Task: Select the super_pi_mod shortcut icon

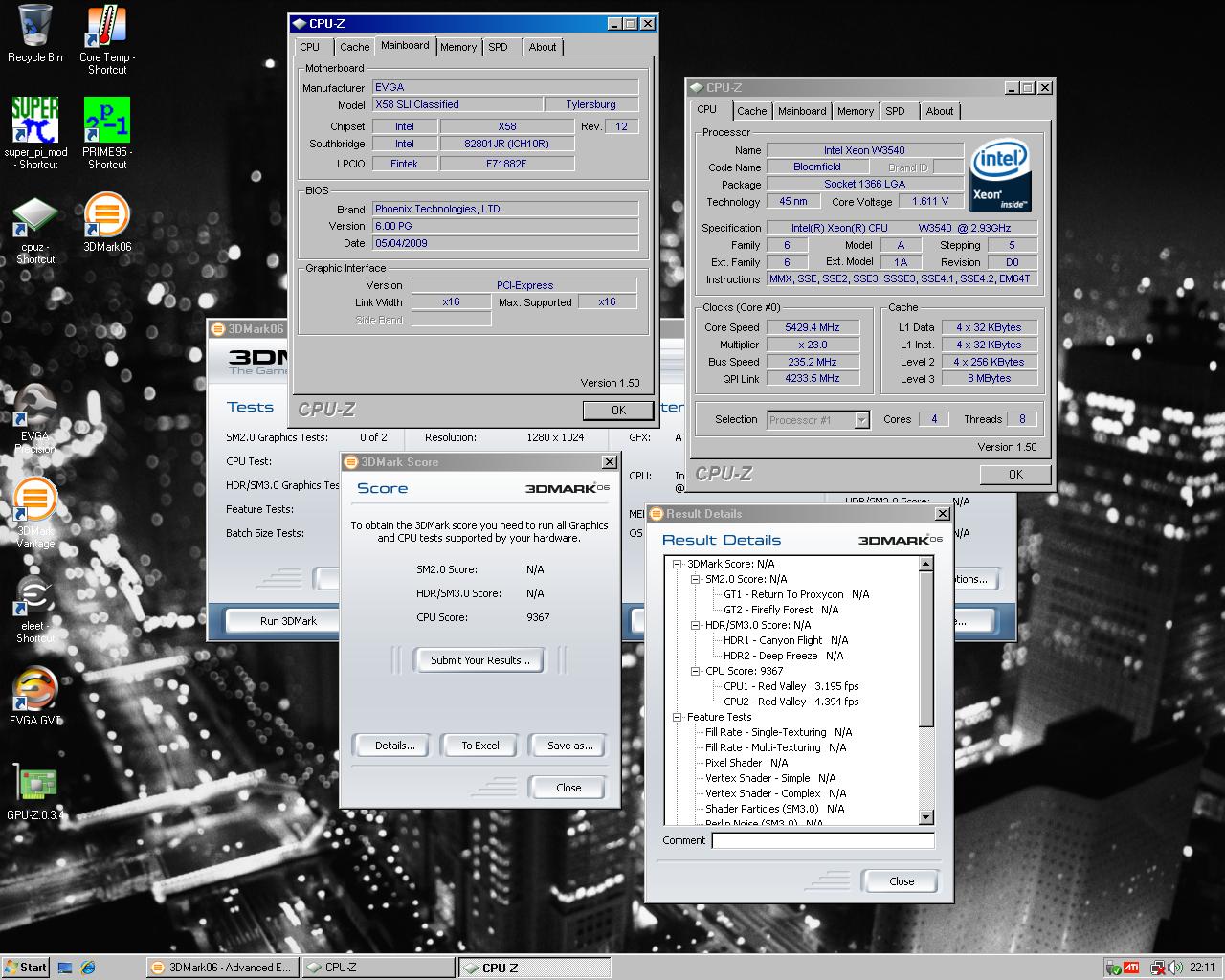Action: point(35,133)
